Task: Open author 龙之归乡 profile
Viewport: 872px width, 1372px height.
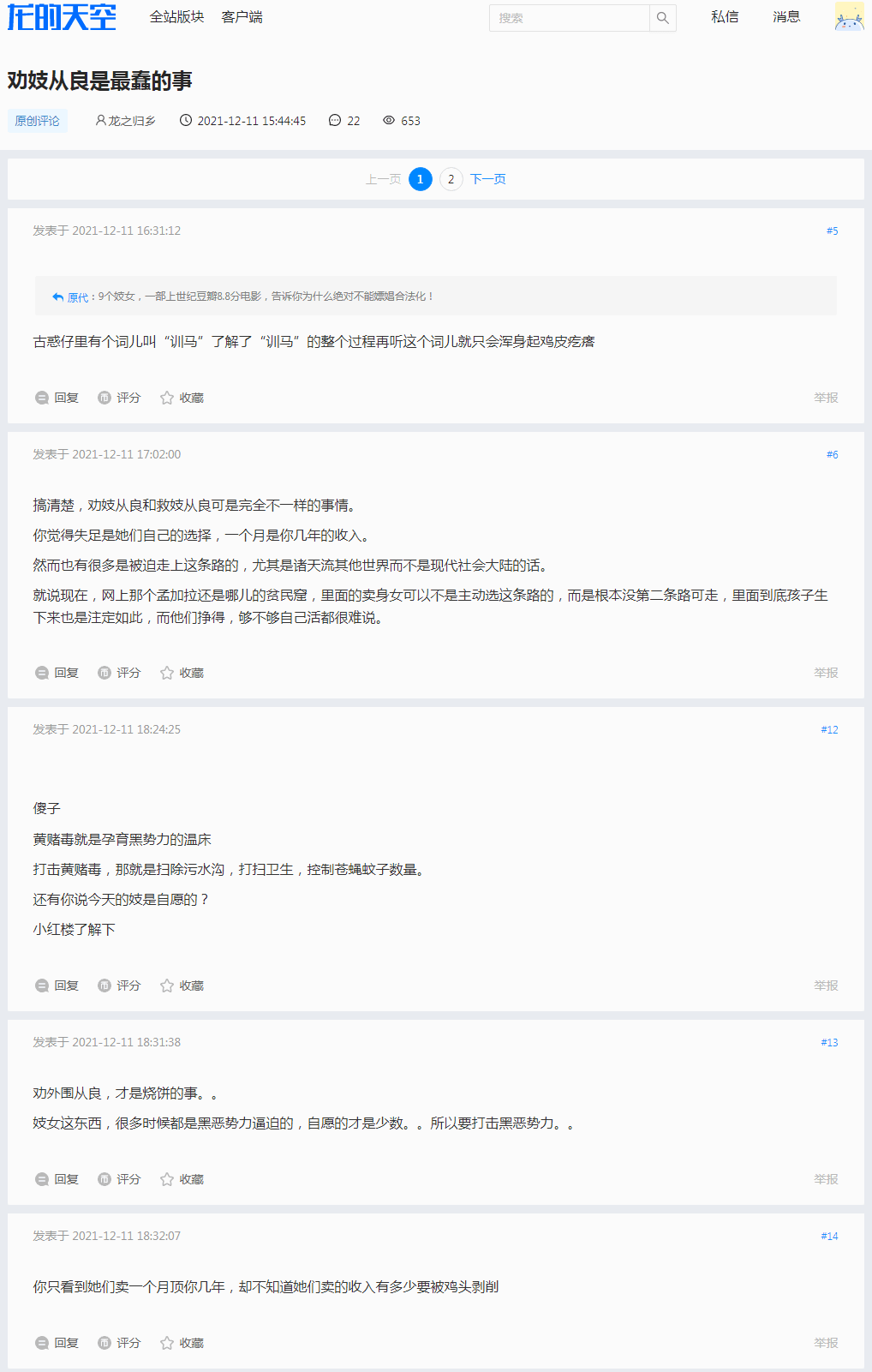Action: point(132,121)
